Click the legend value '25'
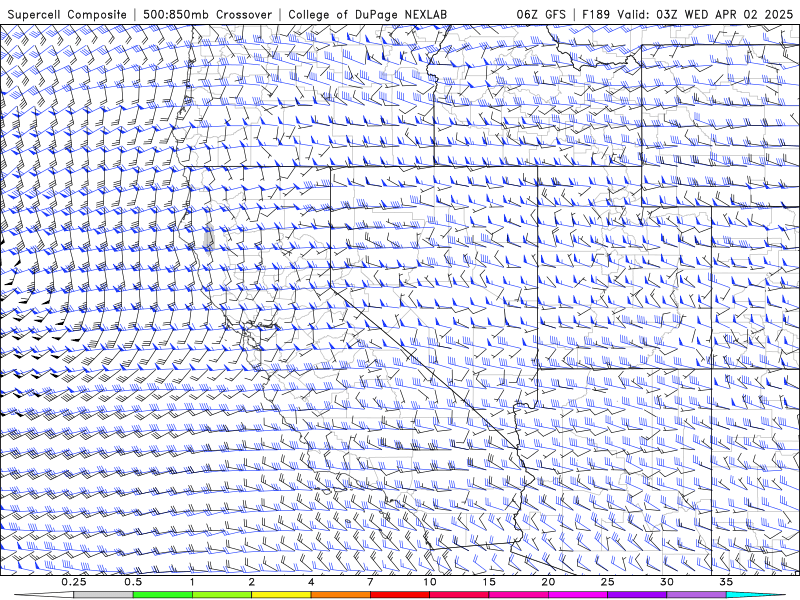800x600 pixels. pyautogui.click(x=608, y=582)
